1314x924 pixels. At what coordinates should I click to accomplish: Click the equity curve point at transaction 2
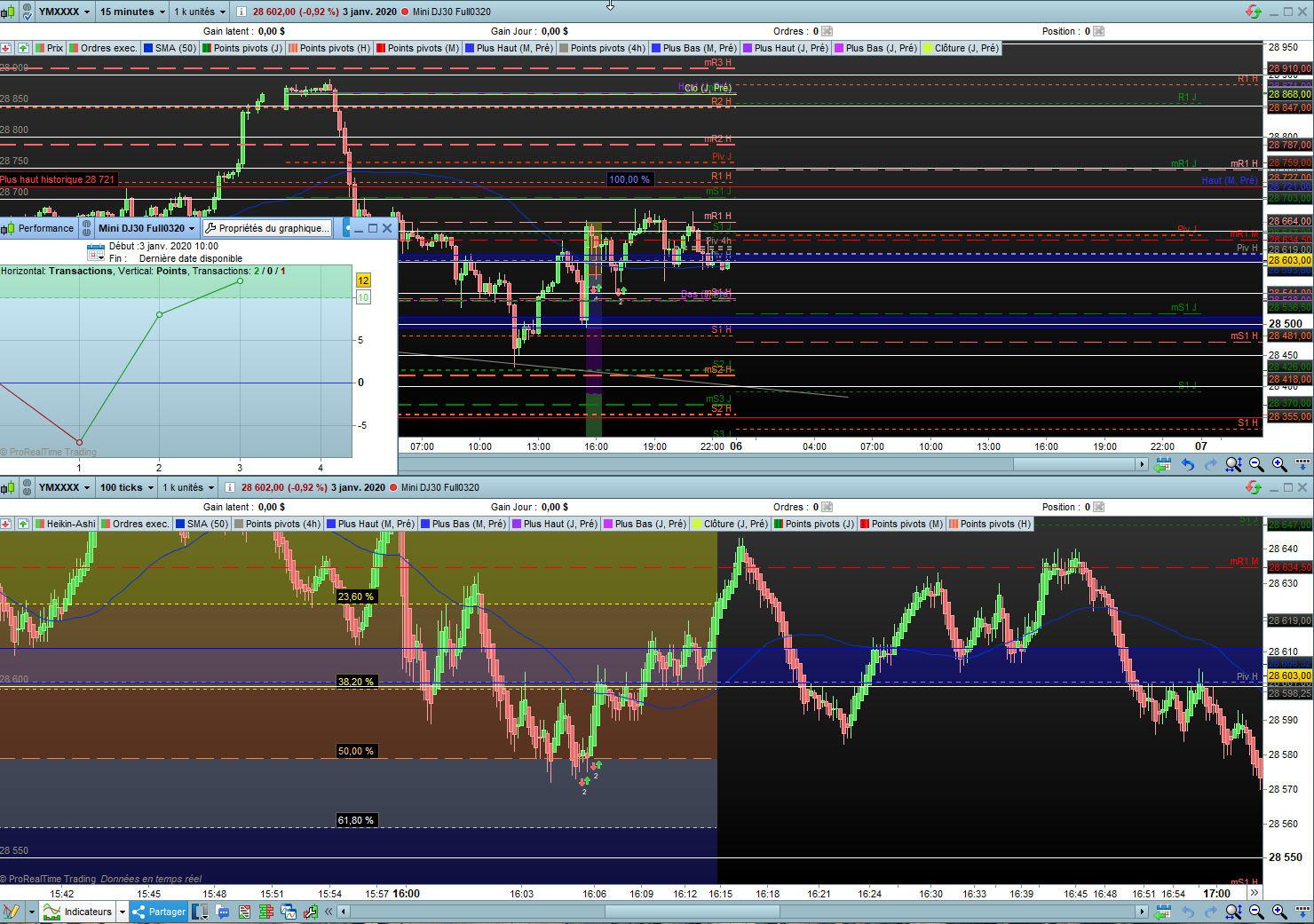pos(160,314)
